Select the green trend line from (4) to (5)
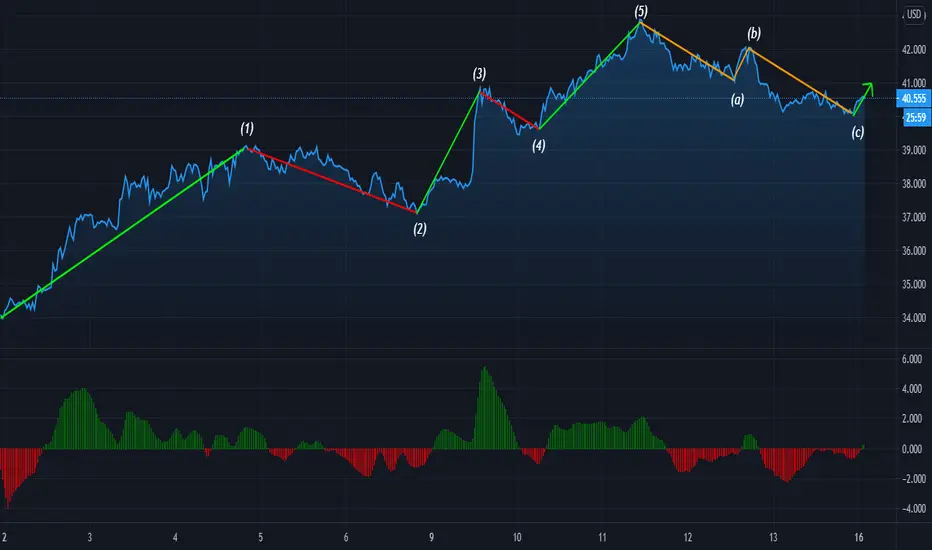This screenshot has height=550, width=932. click(x=589, y=75)
